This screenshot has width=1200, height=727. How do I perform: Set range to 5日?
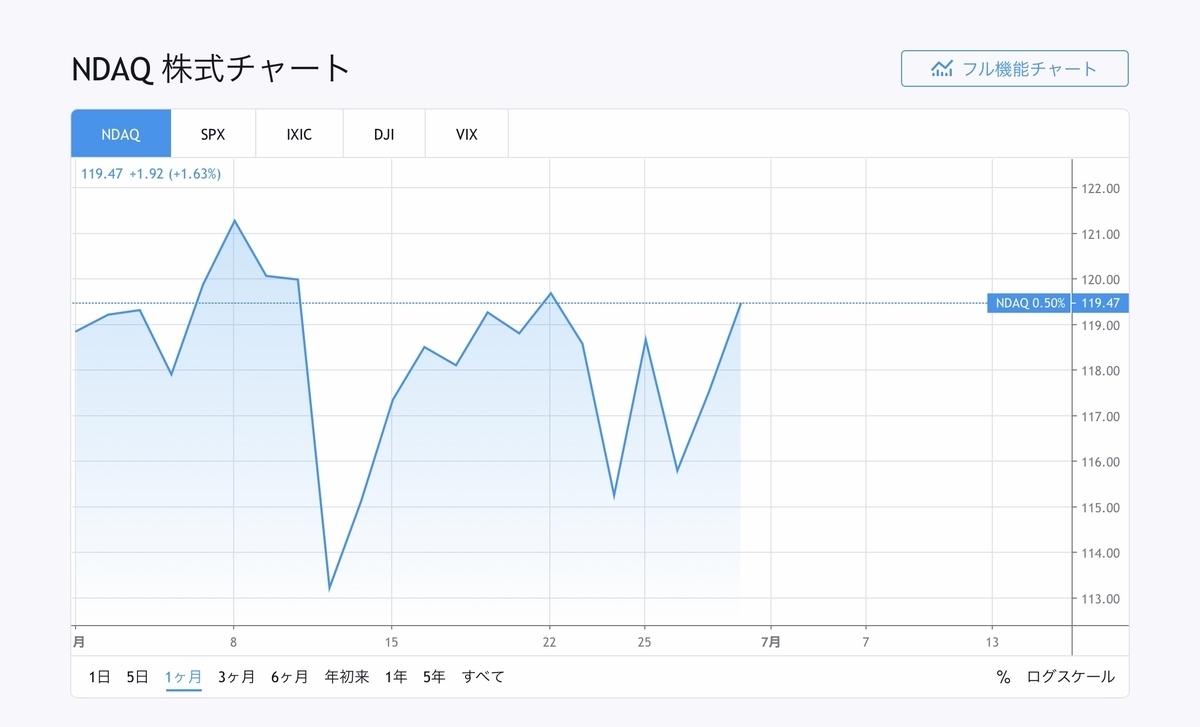pos(138,677)
